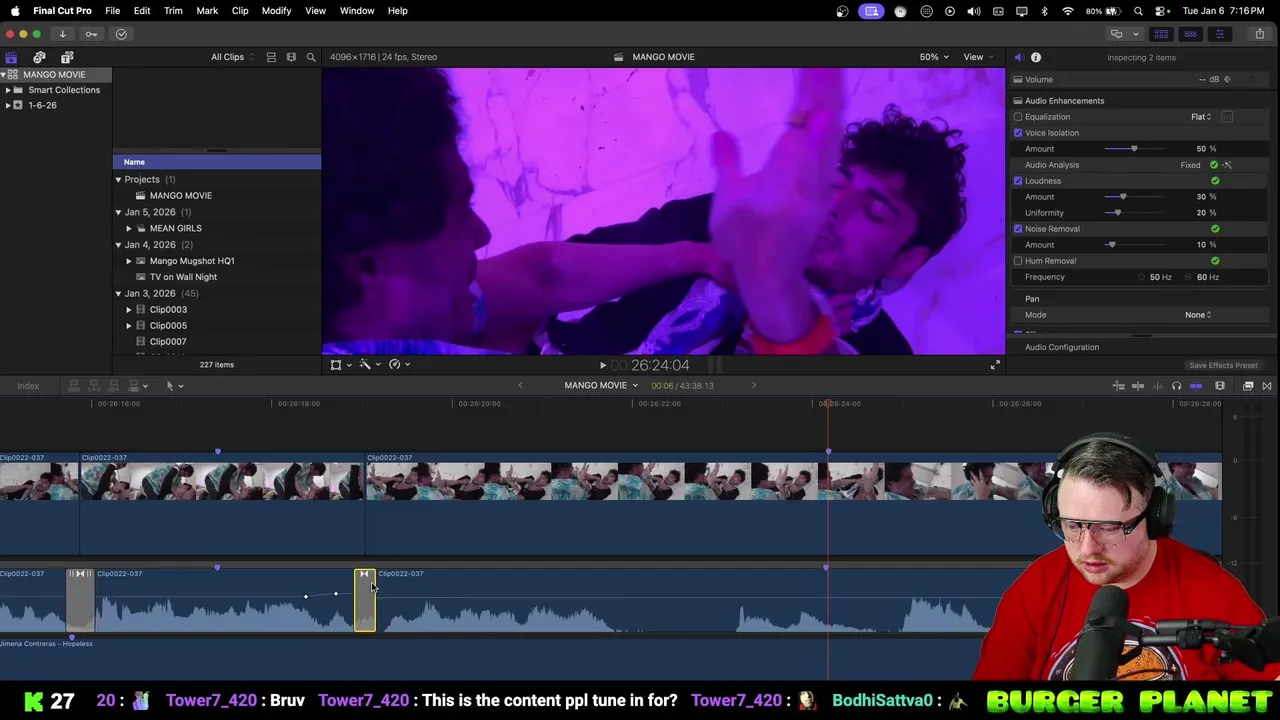Open the viewer View dropdown
The image size is (1280, 720).
[977, 57]
